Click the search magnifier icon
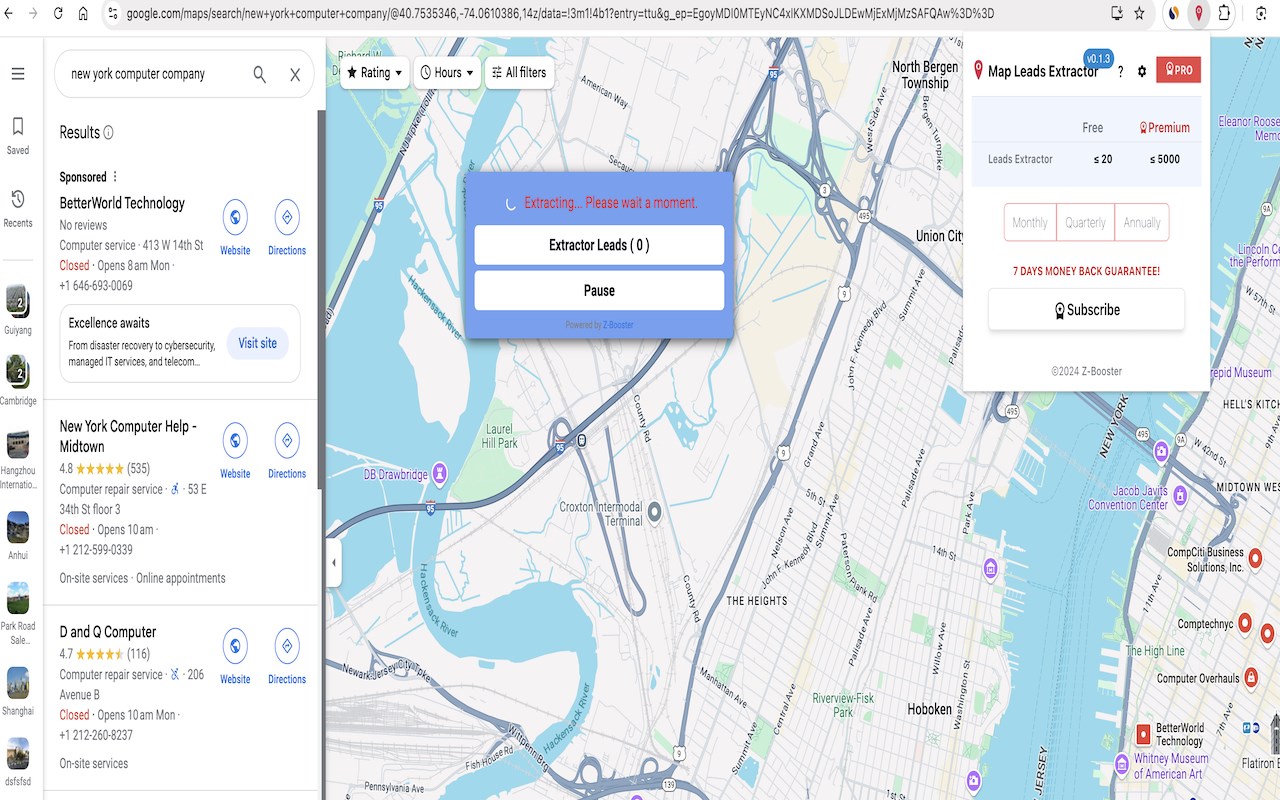Viewport: 1280px width, 800px height. coord(259,74)
